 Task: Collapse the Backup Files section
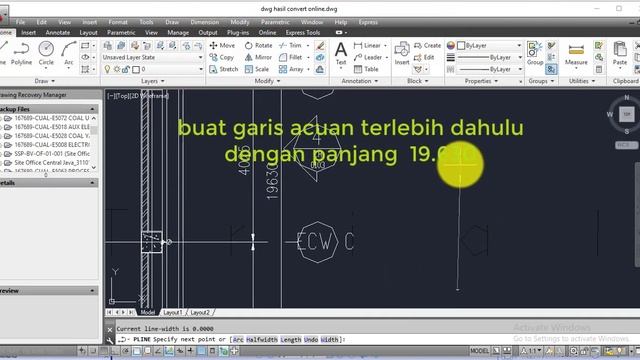coord(92,109)
